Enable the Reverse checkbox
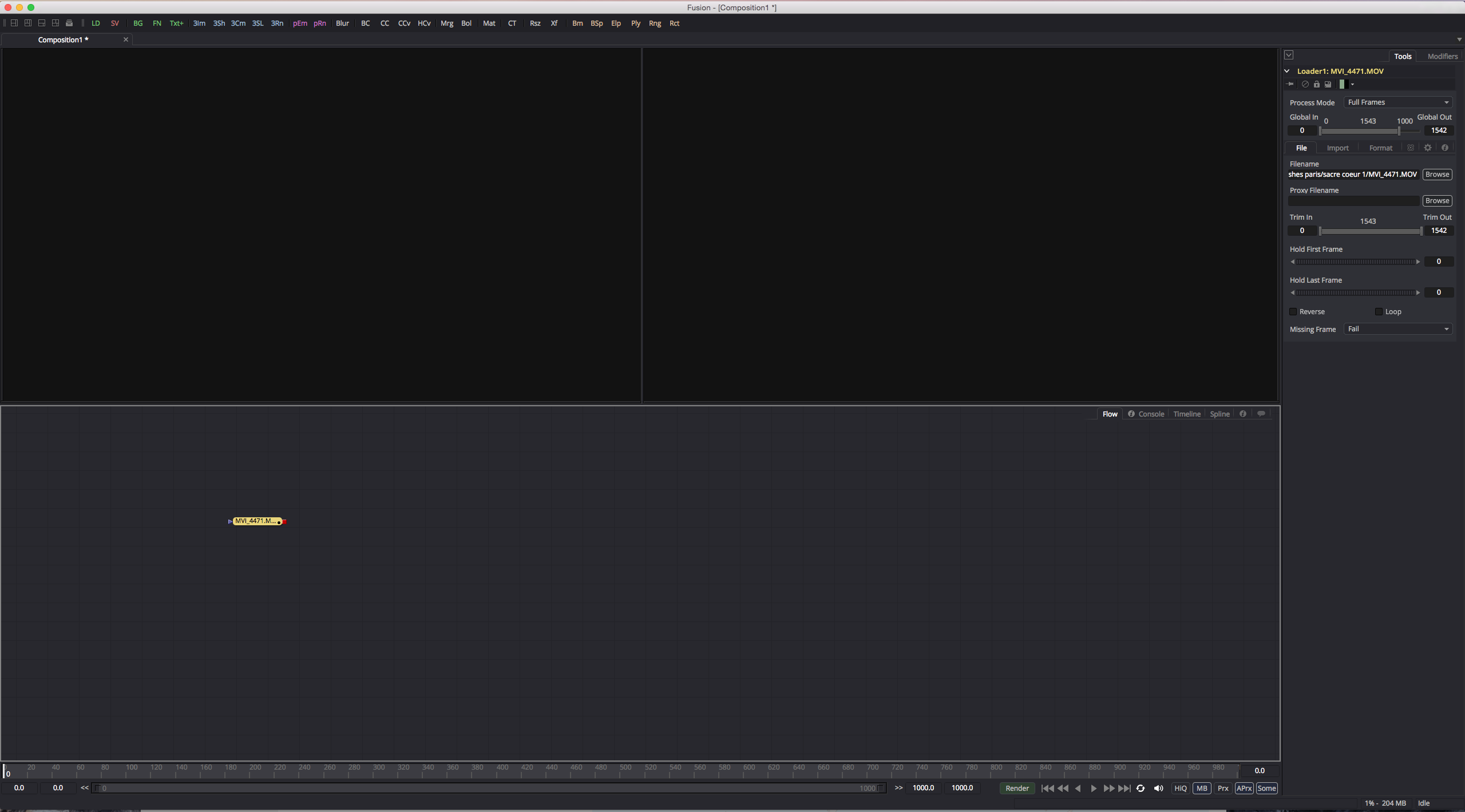The height and width of the screenshot is (812, 1465). (x=1294, y=311)
